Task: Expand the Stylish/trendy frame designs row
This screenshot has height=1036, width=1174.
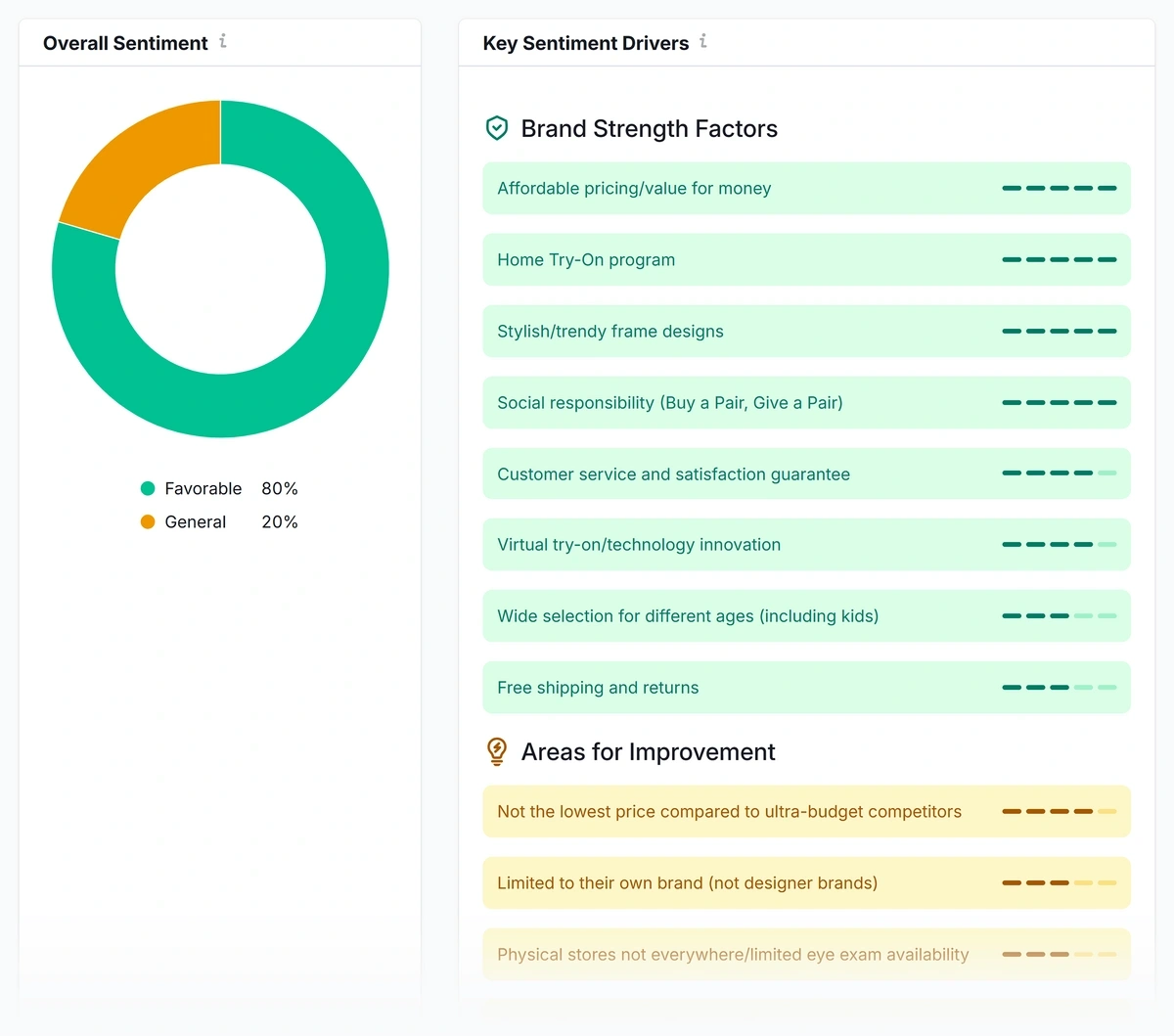Action: tap(806, 331)
